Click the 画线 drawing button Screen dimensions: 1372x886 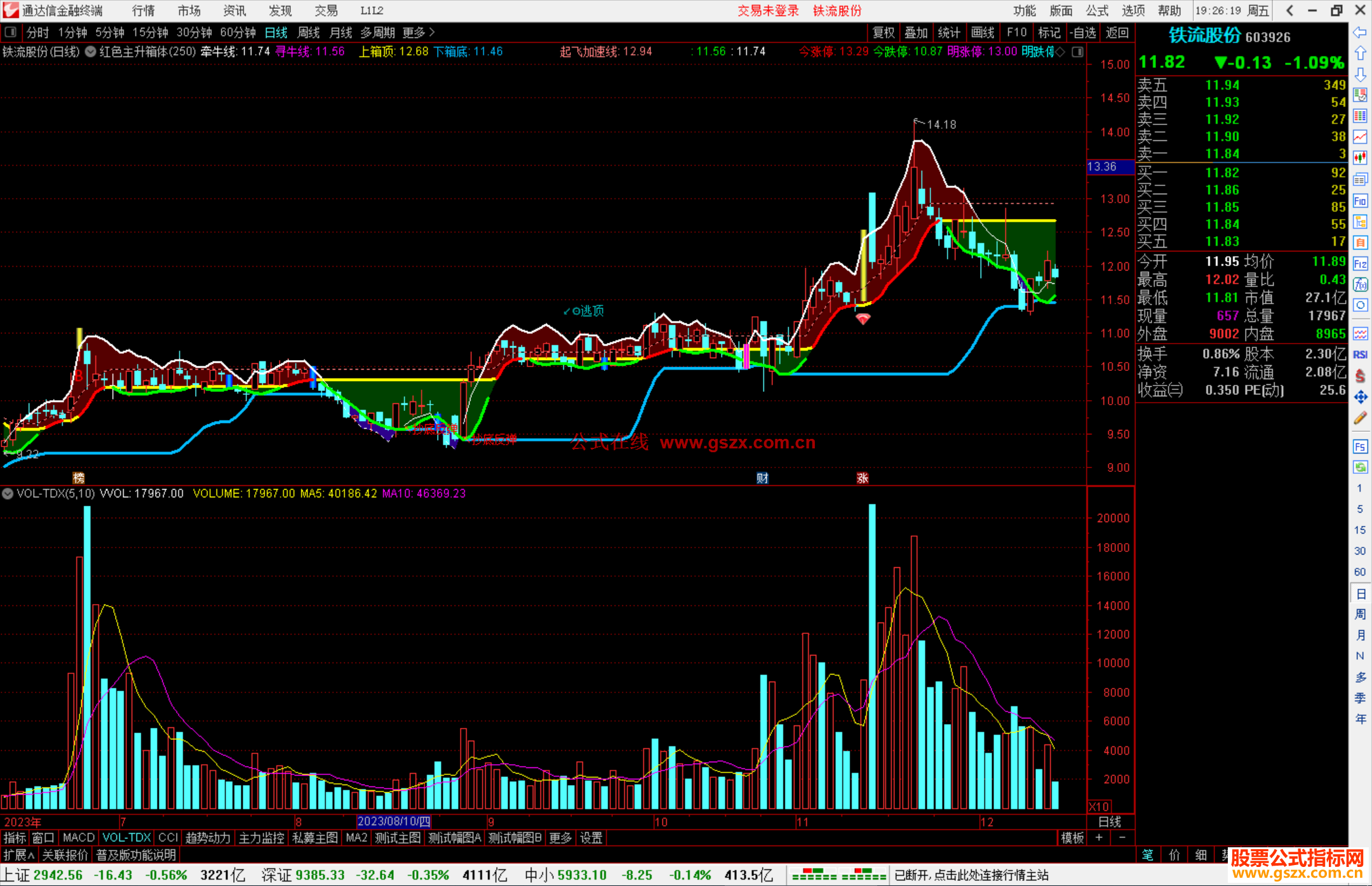tap(982, 32)
